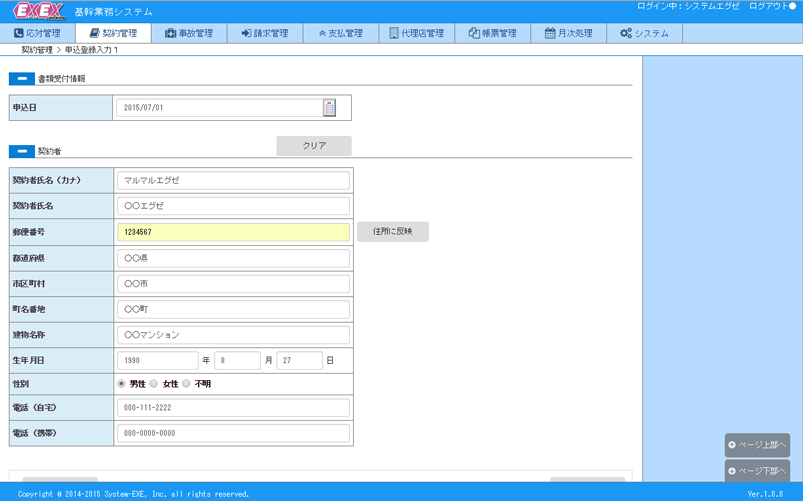Select 女性 gender radio button

pos(154,384)
